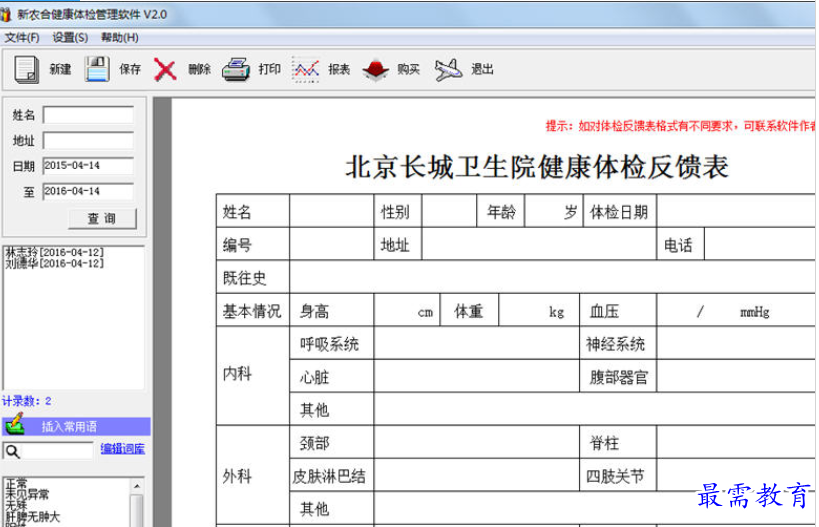Delete record using the red X icon
819x527 pixels.
click(x=165, y=69)
